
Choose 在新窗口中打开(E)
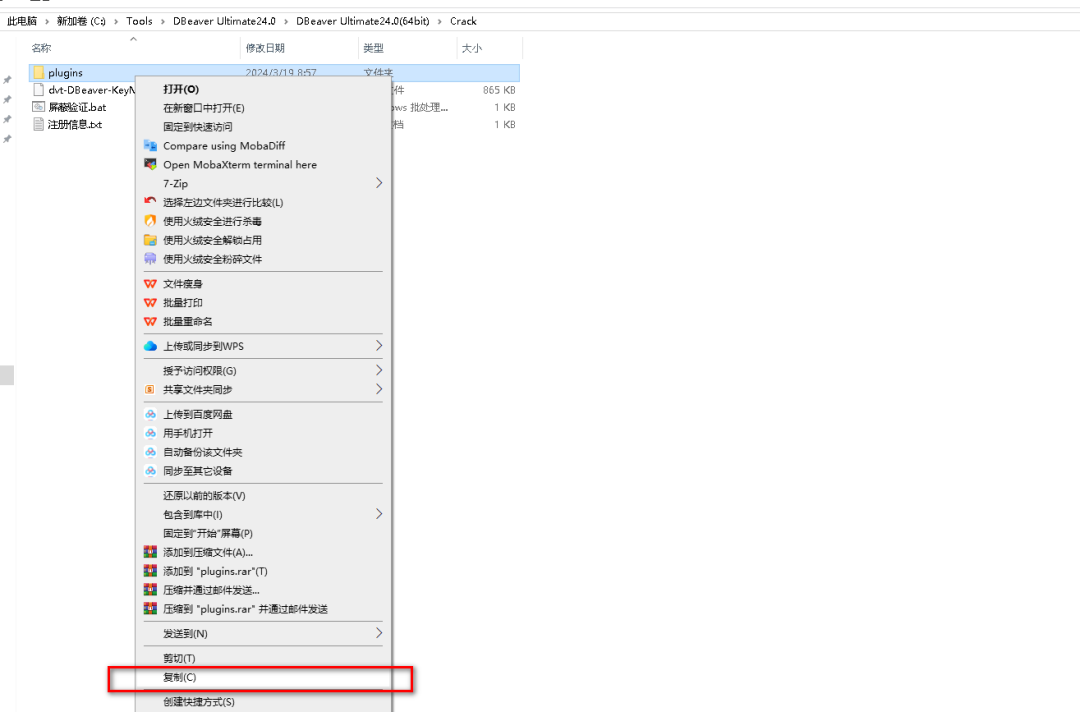(262, 108)
